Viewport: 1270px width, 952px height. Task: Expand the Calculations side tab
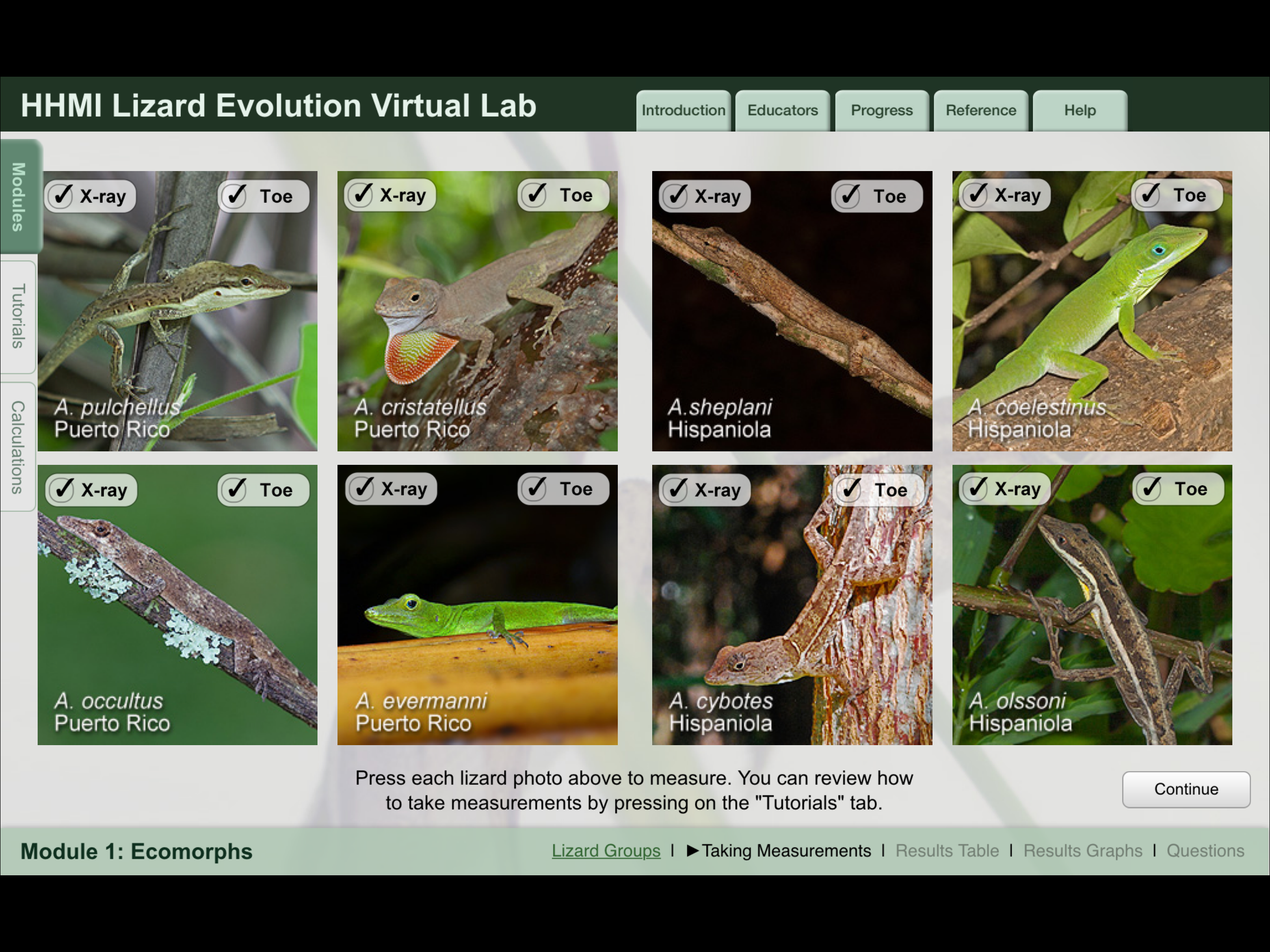click(x=18, y=447)
